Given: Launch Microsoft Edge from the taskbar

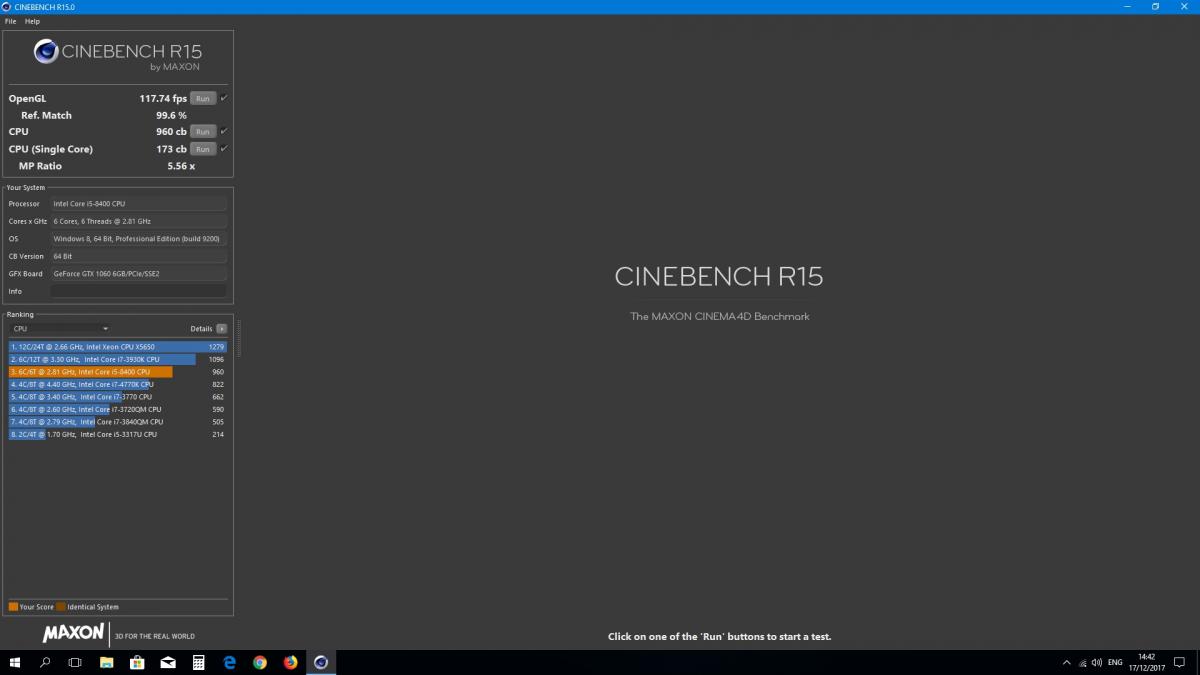Looking at the screenshot, I should [x=229, y=662].
